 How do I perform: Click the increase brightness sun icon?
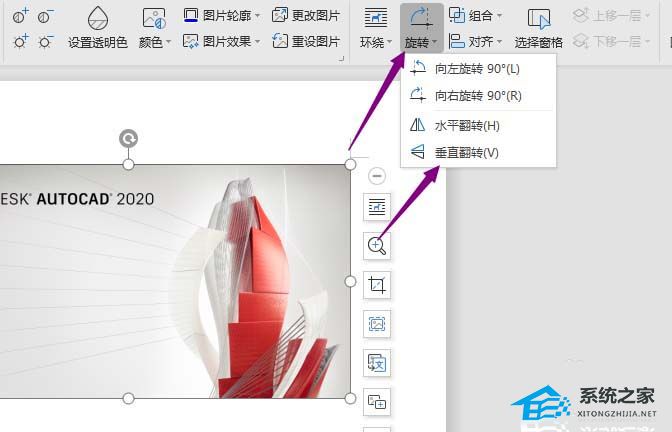click(x=21, y=42)
